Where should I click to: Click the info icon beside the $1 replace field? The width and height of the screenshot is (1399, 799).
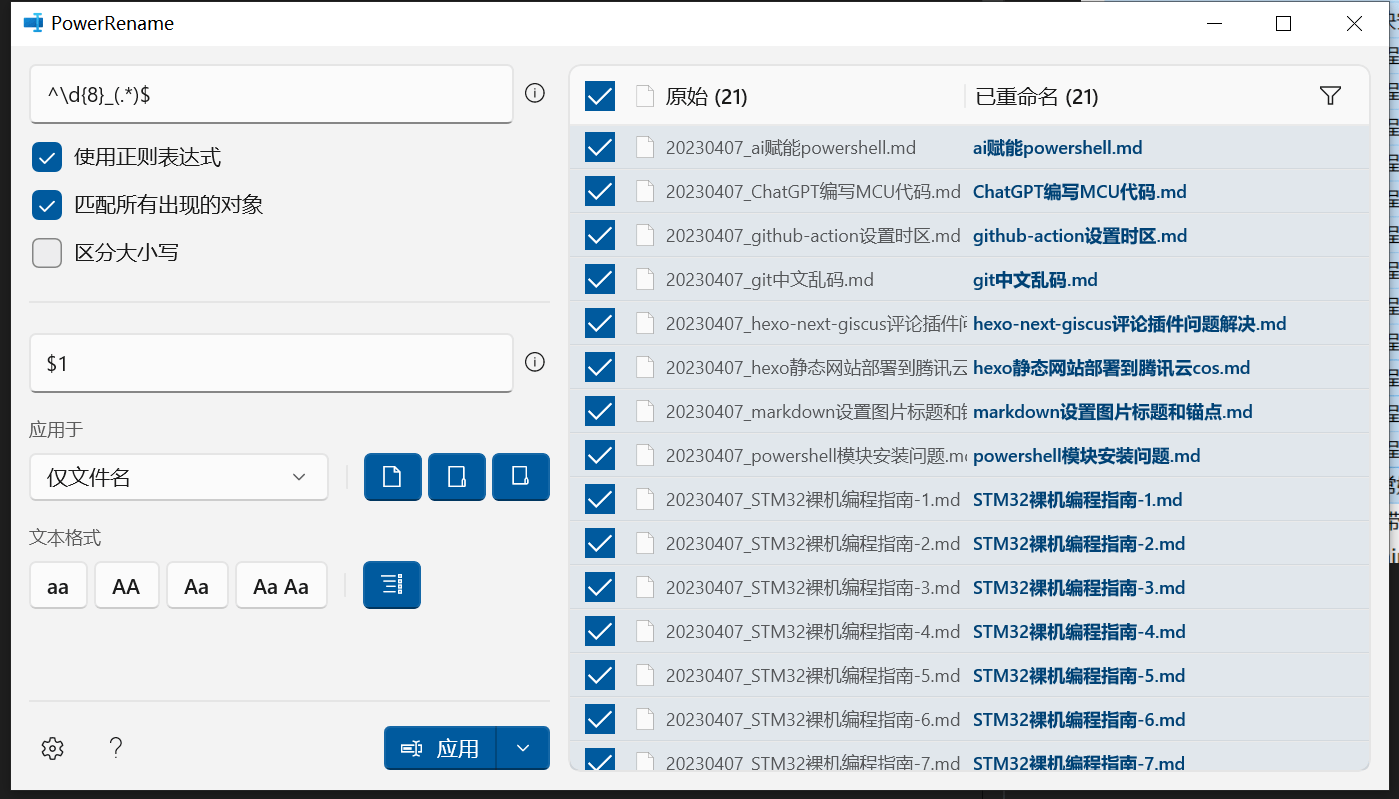(x=535, y=362)
